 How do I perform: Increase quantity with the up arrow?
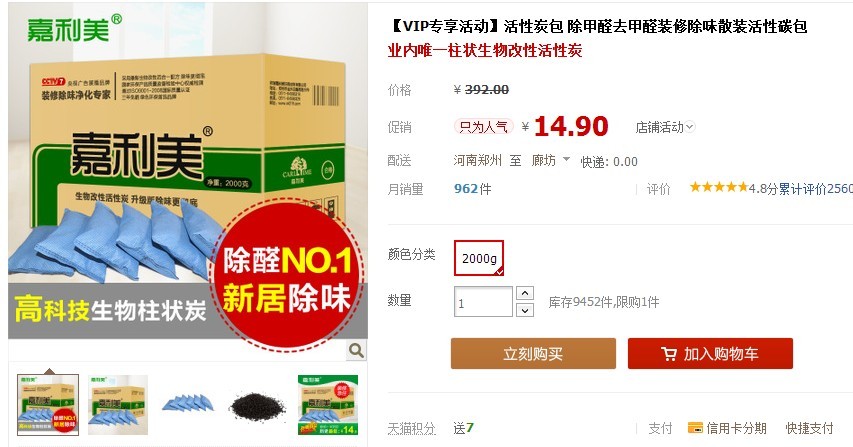click(x=524, y=293)
